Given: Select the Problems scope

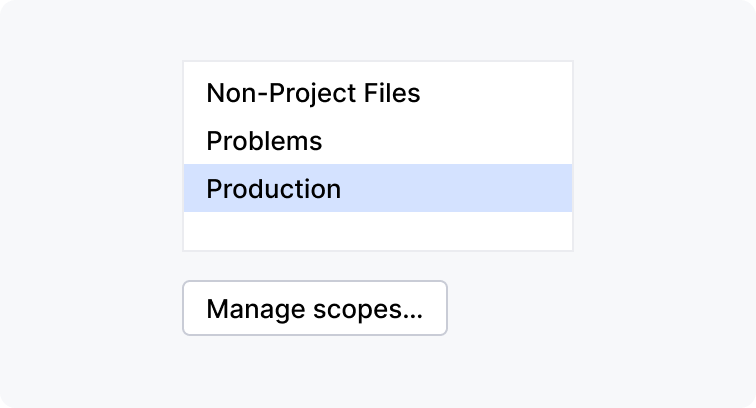Looking at the screenshot, I should pyautogui.click(x=264, y=141).
